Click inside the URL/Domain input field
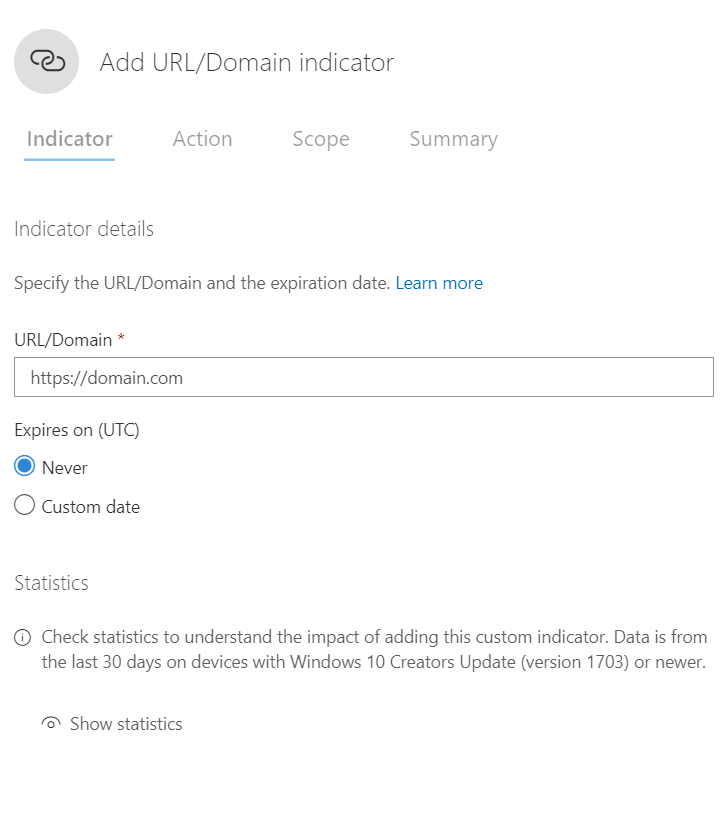The image size is (727, 824). [x=363, y=377]
